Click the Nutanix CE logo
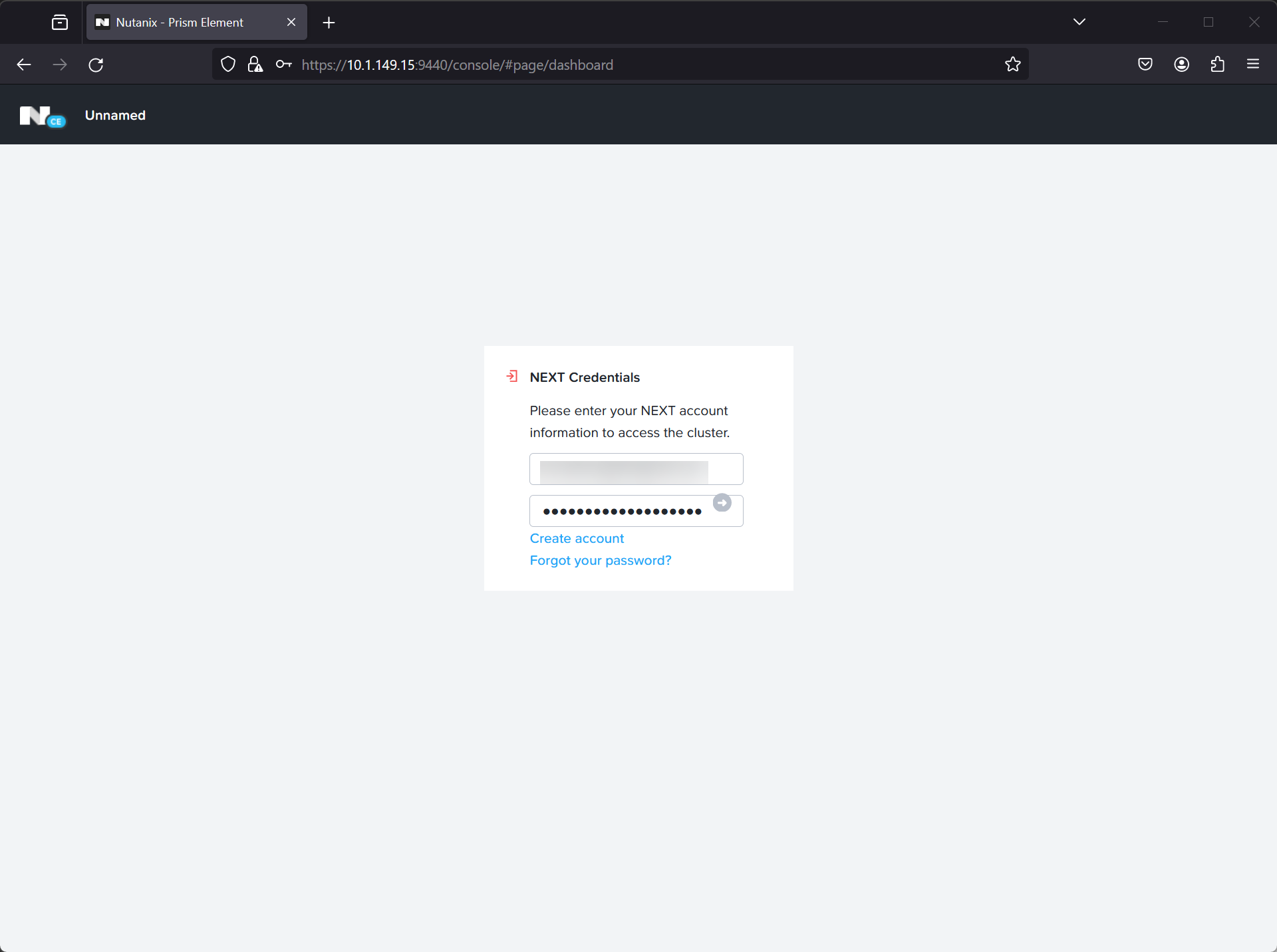The width and height of the screenshot is (1277, 952). (42, 116)
